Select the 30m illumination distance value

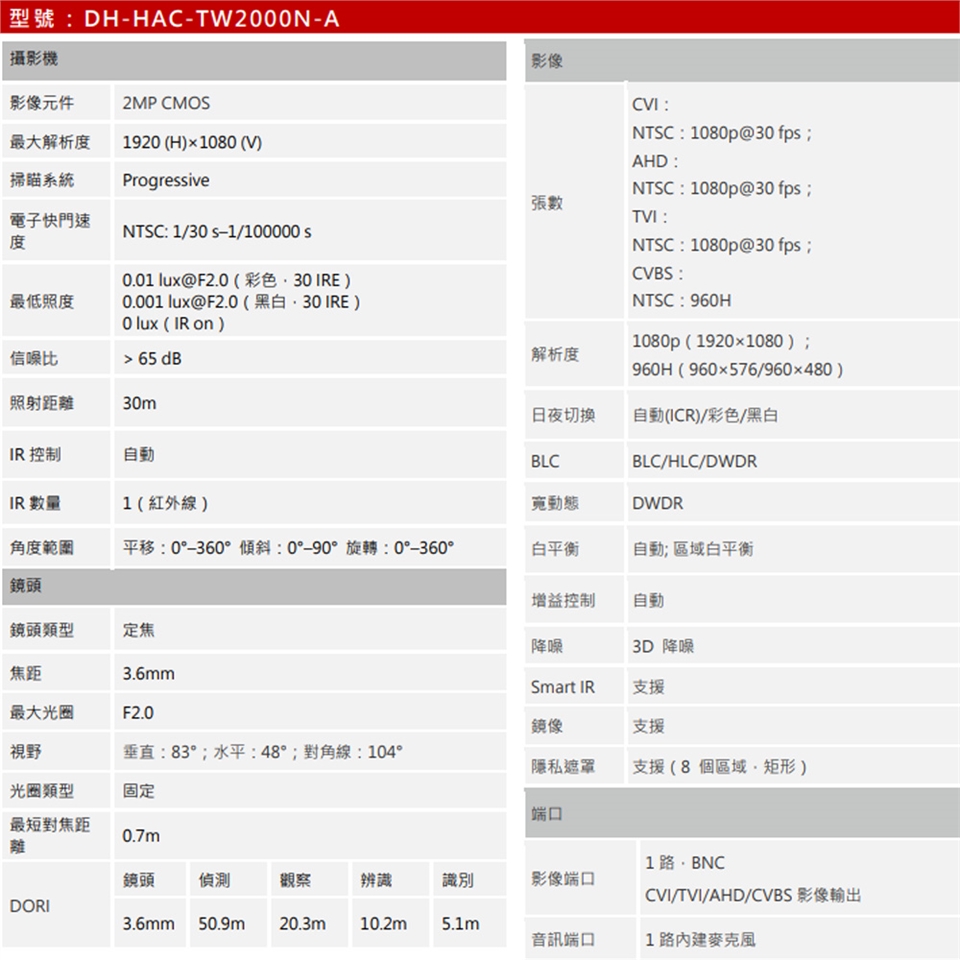click(x=139, y=404)
